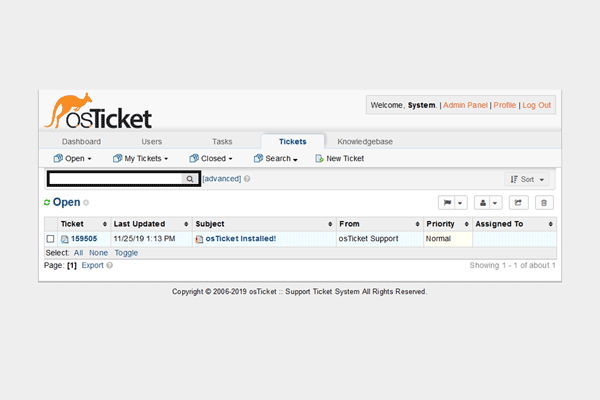Click the green refresh icon beside Open
The height and width of the screenshot is (400, 600).
pos(47,203)
